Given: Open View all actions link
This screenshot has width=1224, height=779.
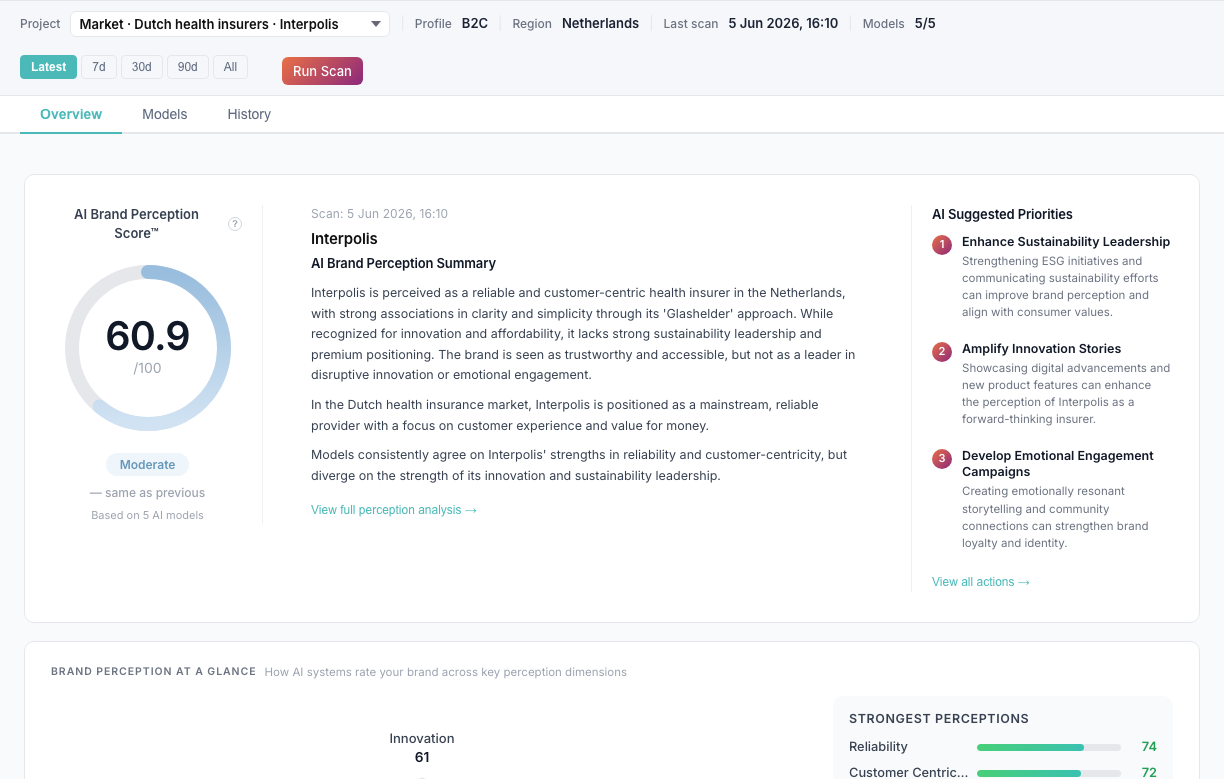Looking at the screenshot, I should pos(981,582).
